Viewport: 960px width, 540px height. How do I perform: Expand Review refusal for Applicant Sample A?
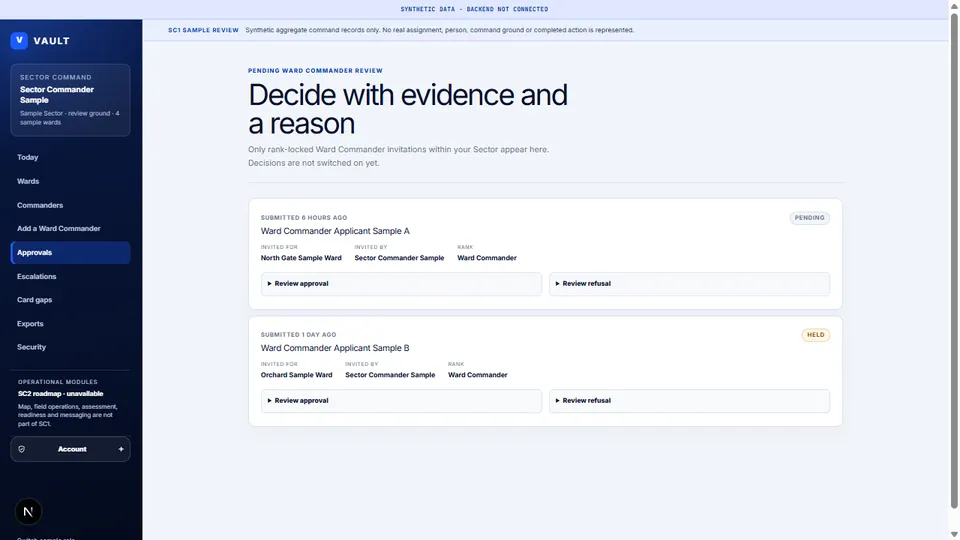tap(689, 283)
